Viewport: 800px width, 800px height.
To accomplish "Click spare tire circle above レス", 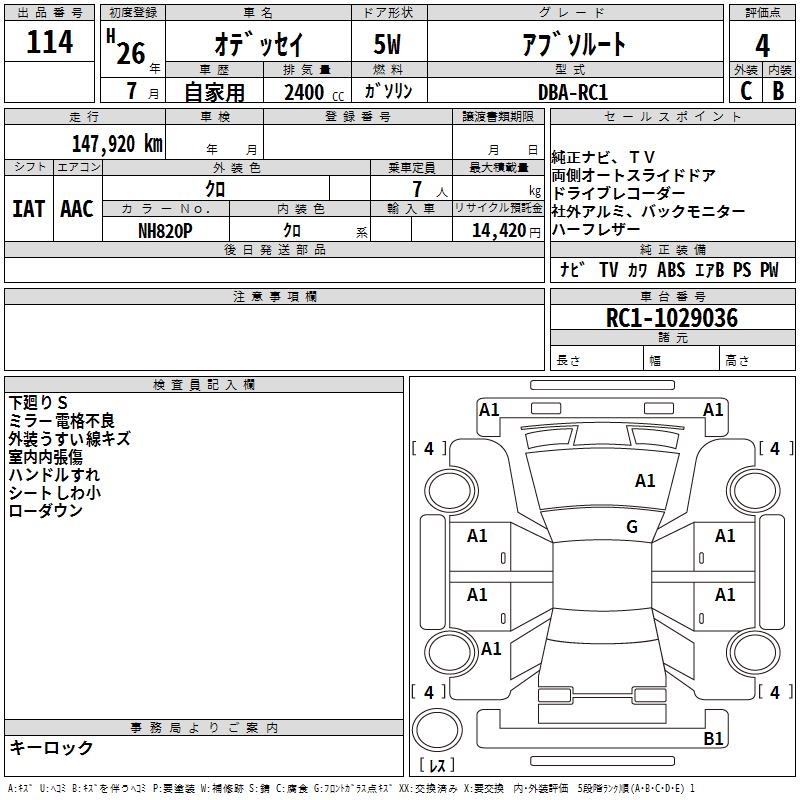I will [437, 729].
